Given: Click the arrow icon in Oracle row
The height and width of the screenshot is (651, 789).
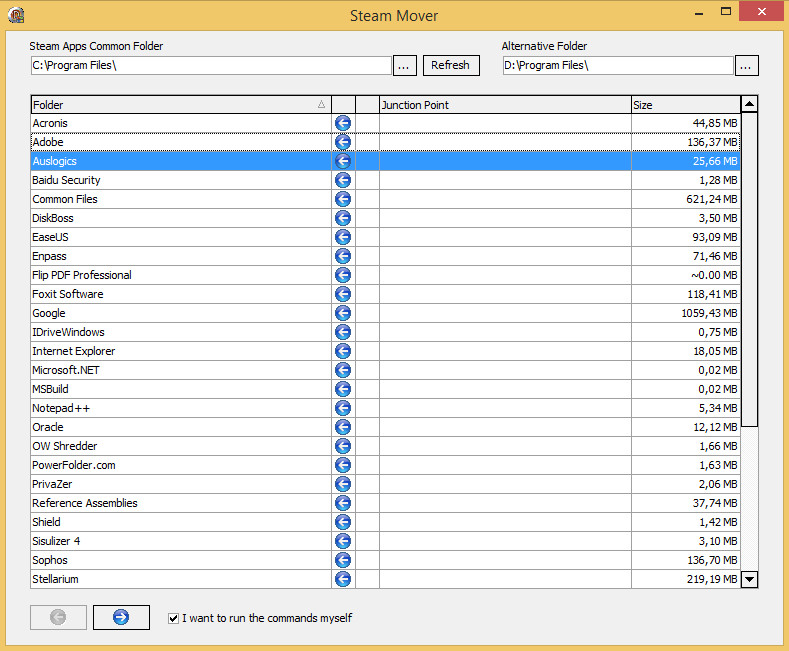Looking at the screenshot, I should (343, 427).
